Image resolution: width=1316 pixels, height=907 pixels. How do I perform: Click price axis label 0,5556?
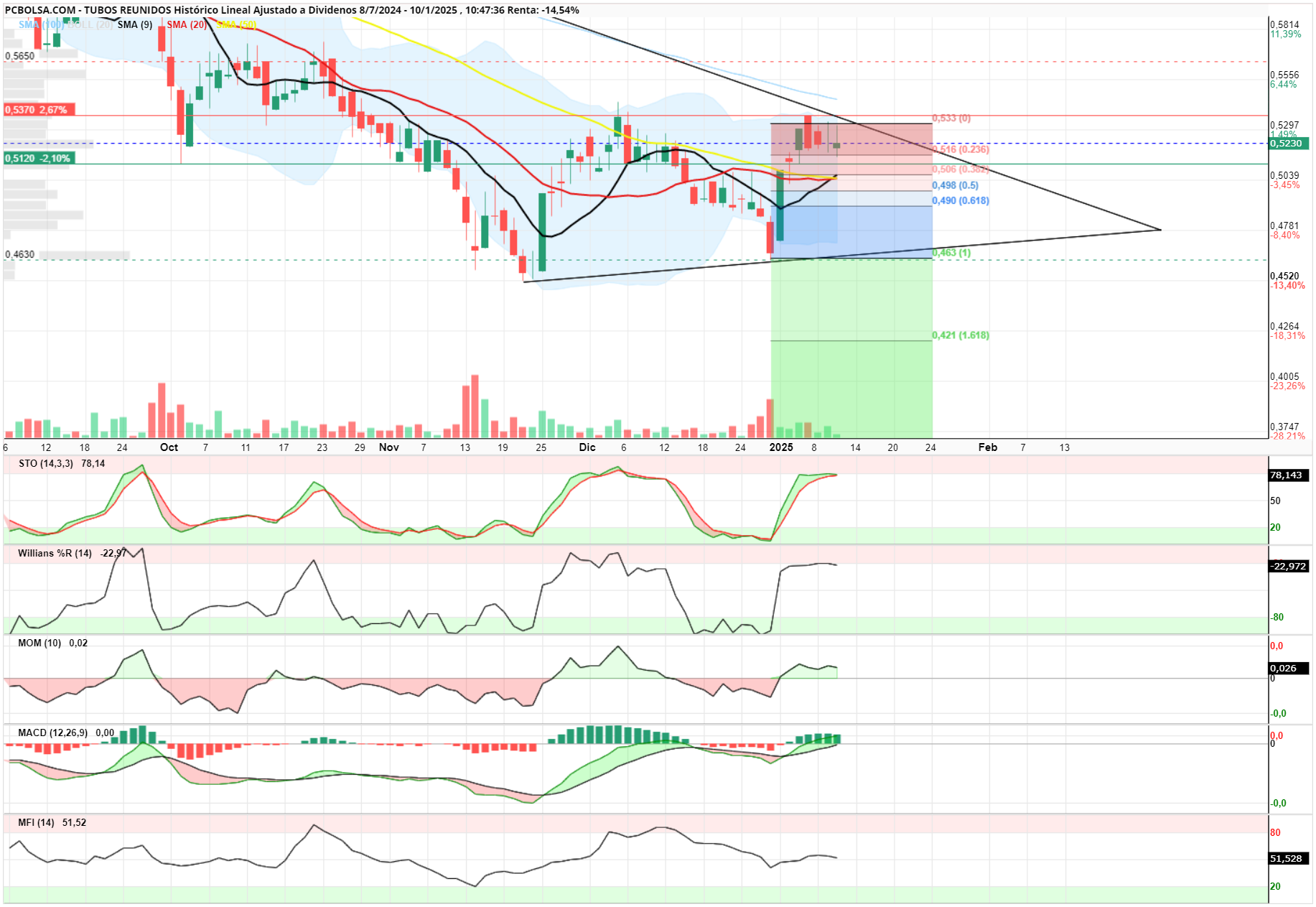(x=1284, y=75)
